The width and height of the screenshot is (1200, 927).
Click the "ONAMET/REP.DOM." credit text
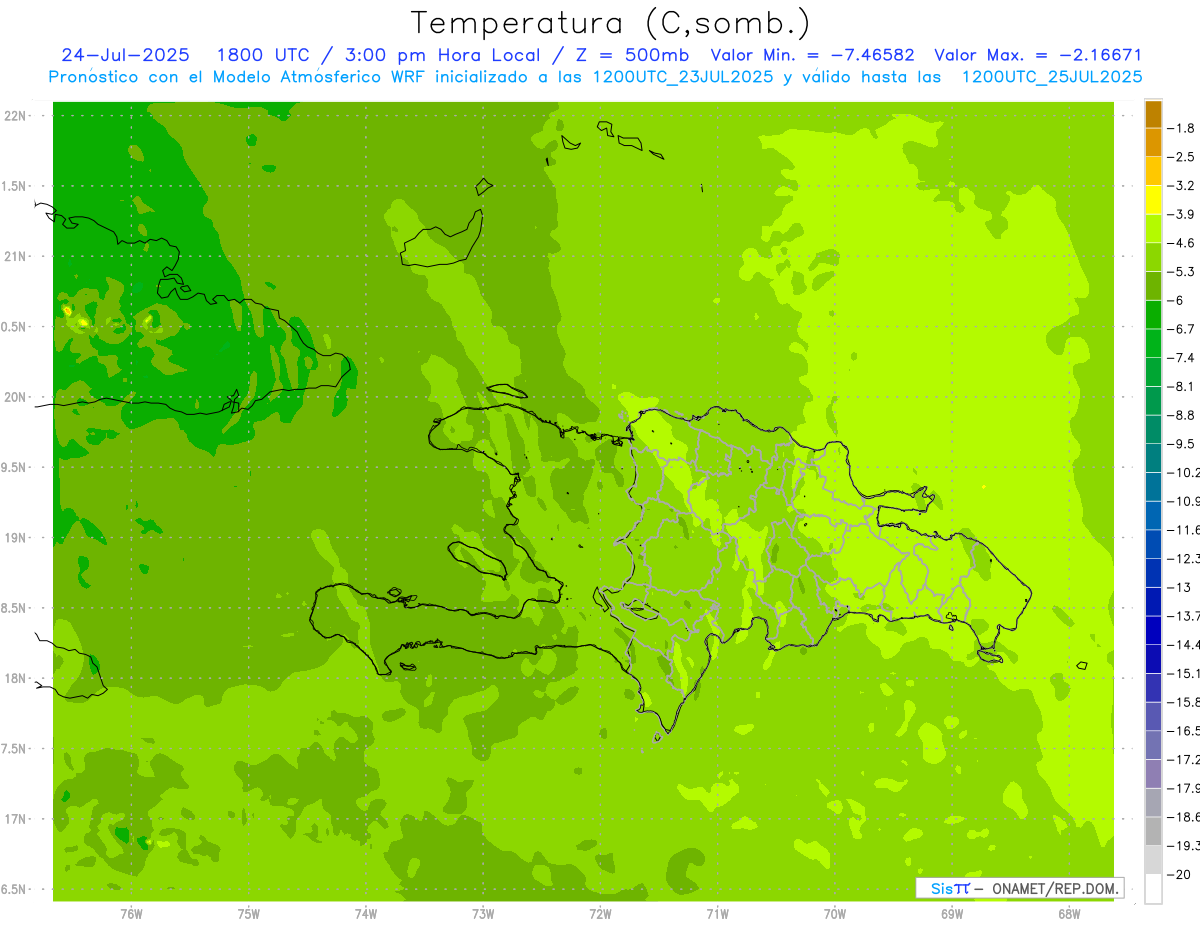[1055, 888]
